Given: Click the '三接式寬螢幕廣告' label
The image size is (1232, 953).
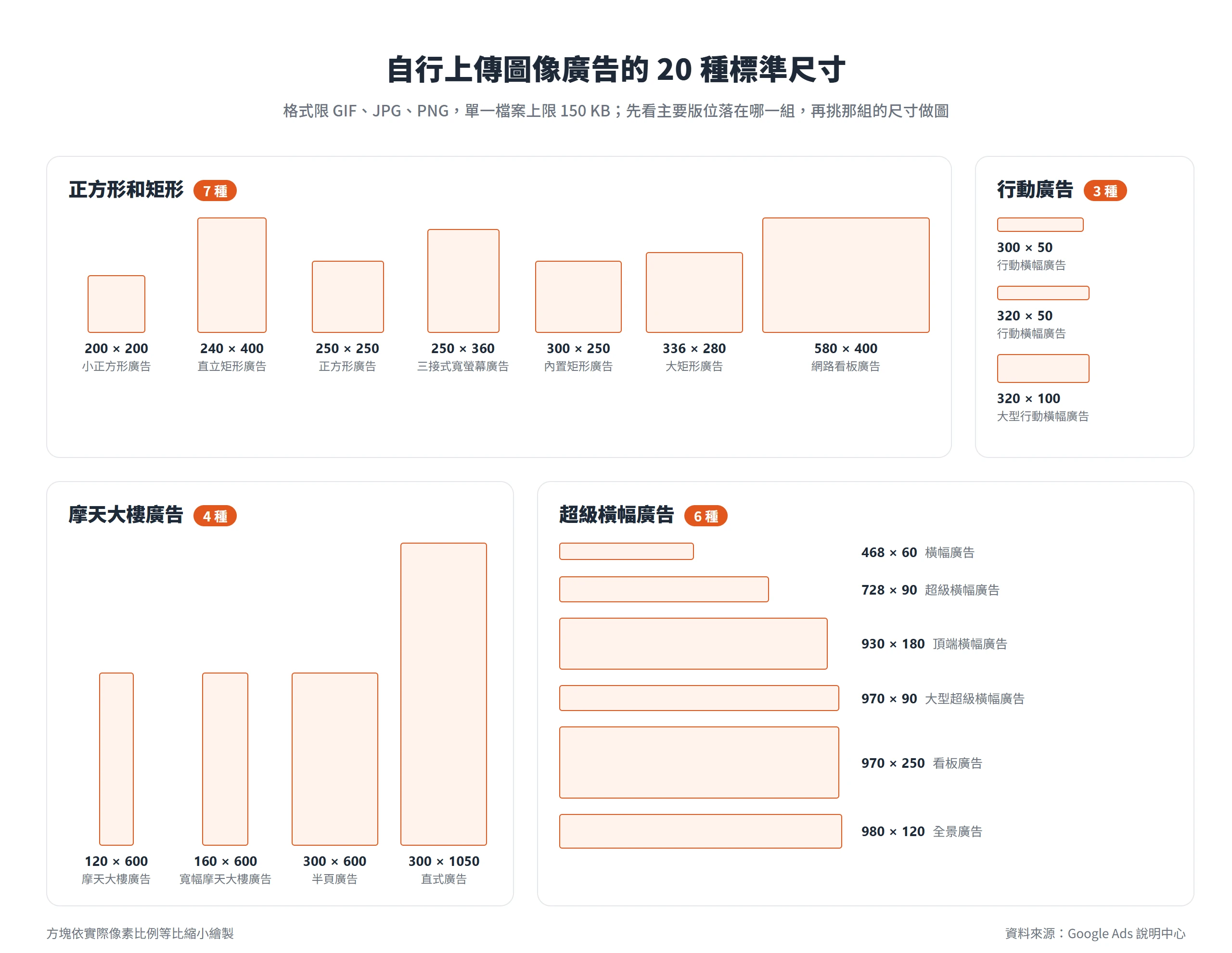Looking at the screenshot, I should [463, 366].
